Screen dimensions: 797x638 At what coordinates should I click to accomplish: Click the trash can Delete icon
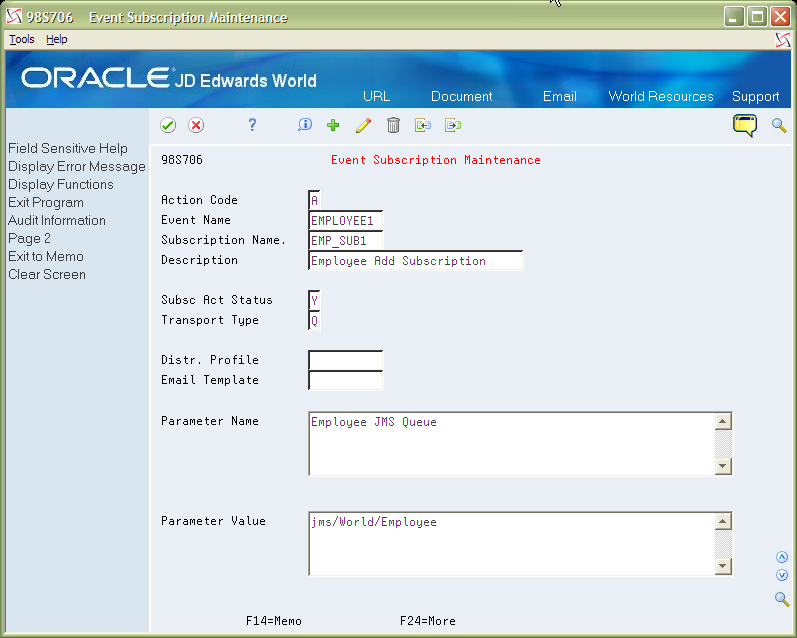393,125
